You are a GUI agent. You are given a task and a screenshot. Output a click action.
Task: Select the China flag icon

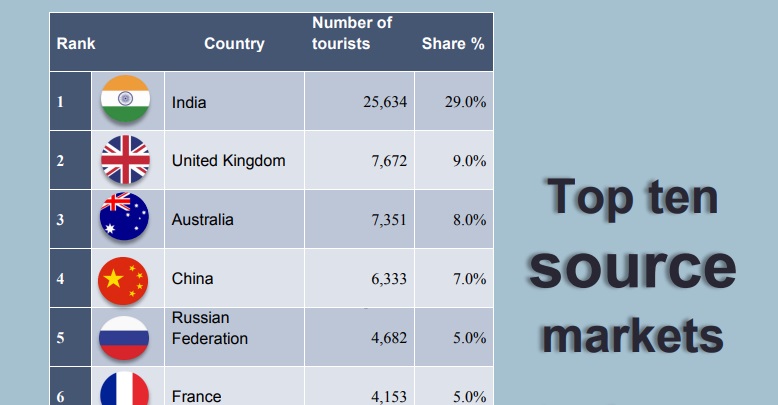tap(125, 278)
